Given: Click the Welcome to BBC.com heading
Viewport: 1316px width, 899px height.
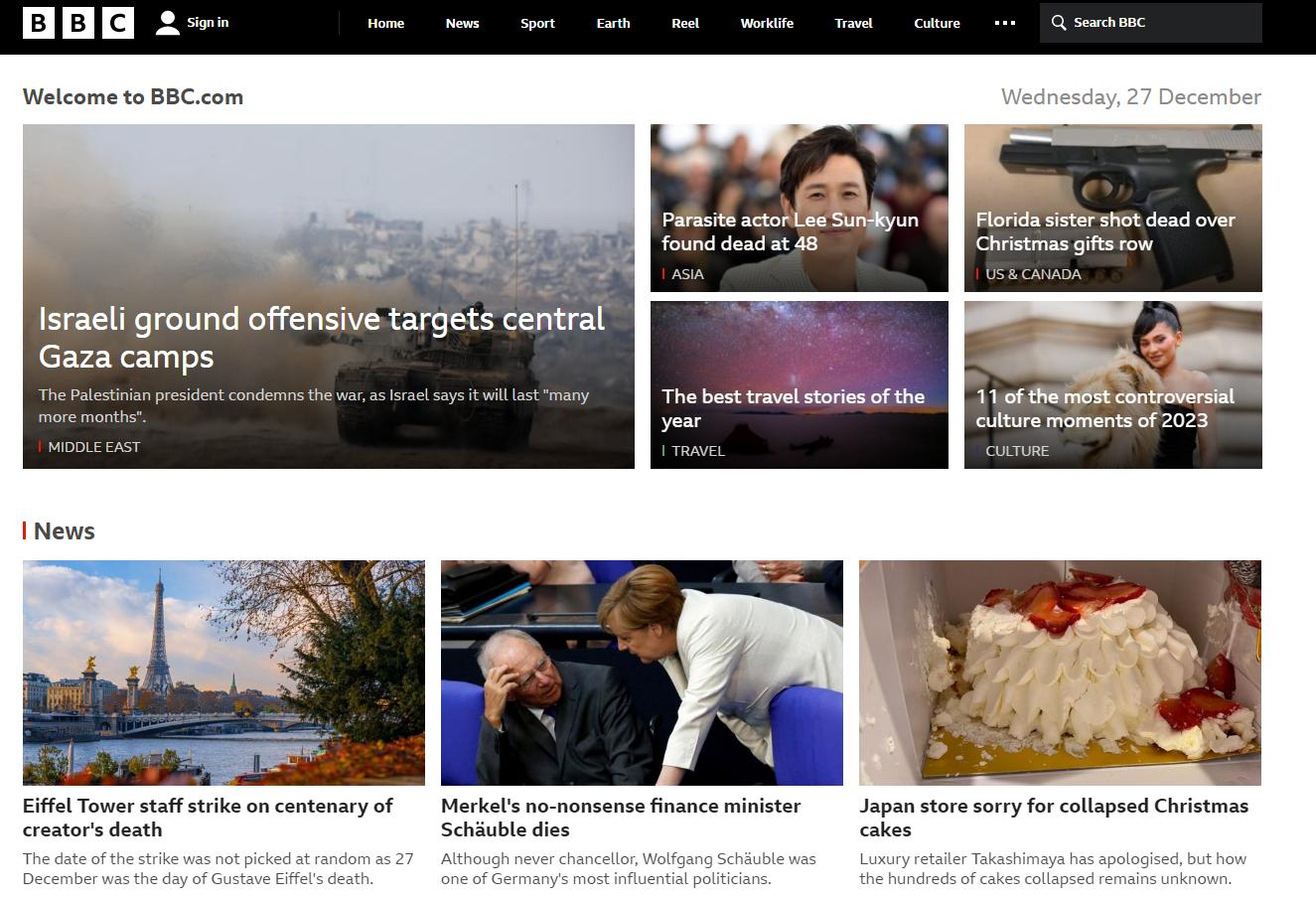Looking at the screenshot, I should (x=133, y=97).
